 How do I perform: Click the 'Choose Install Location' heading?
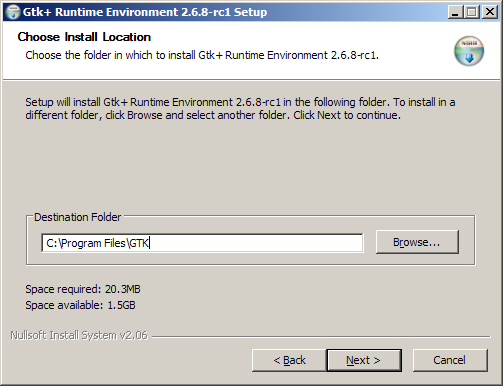(84, 37)
